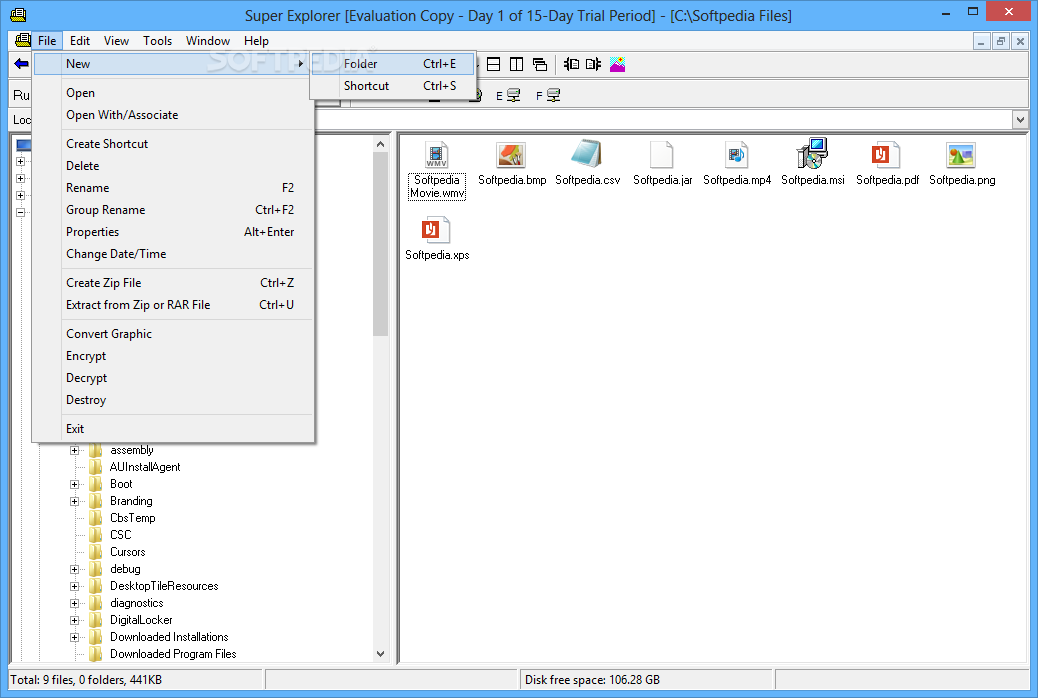The height and width of the screenshot is (698, 1038).
Task: Click the Super Explorer title bar icon
Action: [x=19, y=15]
